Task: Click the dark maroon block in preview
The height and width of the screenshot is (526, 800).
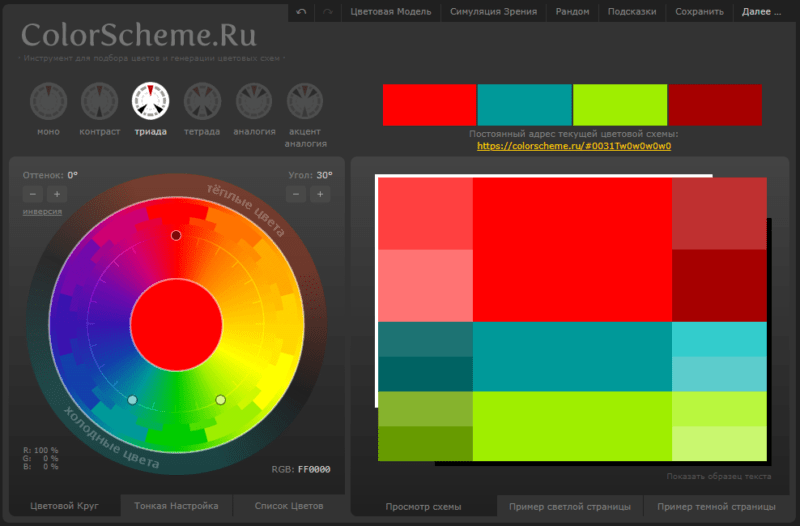Action: tap(719, 286)
